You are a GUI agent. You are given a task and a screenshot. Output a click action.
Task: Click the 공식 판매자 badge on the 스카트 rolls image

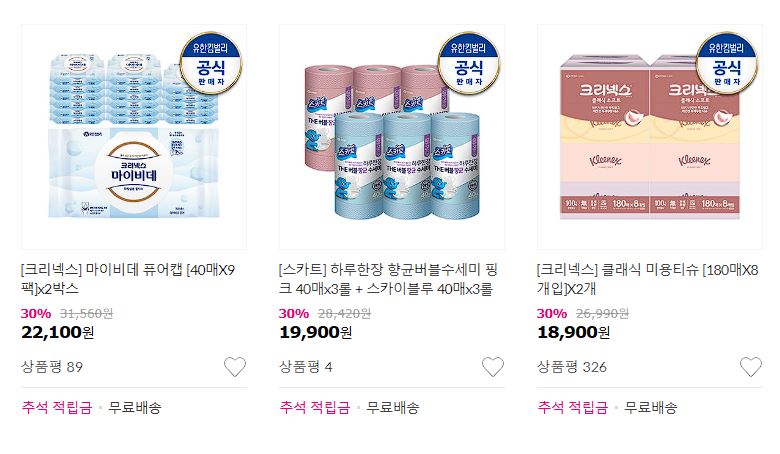[469, 63]
